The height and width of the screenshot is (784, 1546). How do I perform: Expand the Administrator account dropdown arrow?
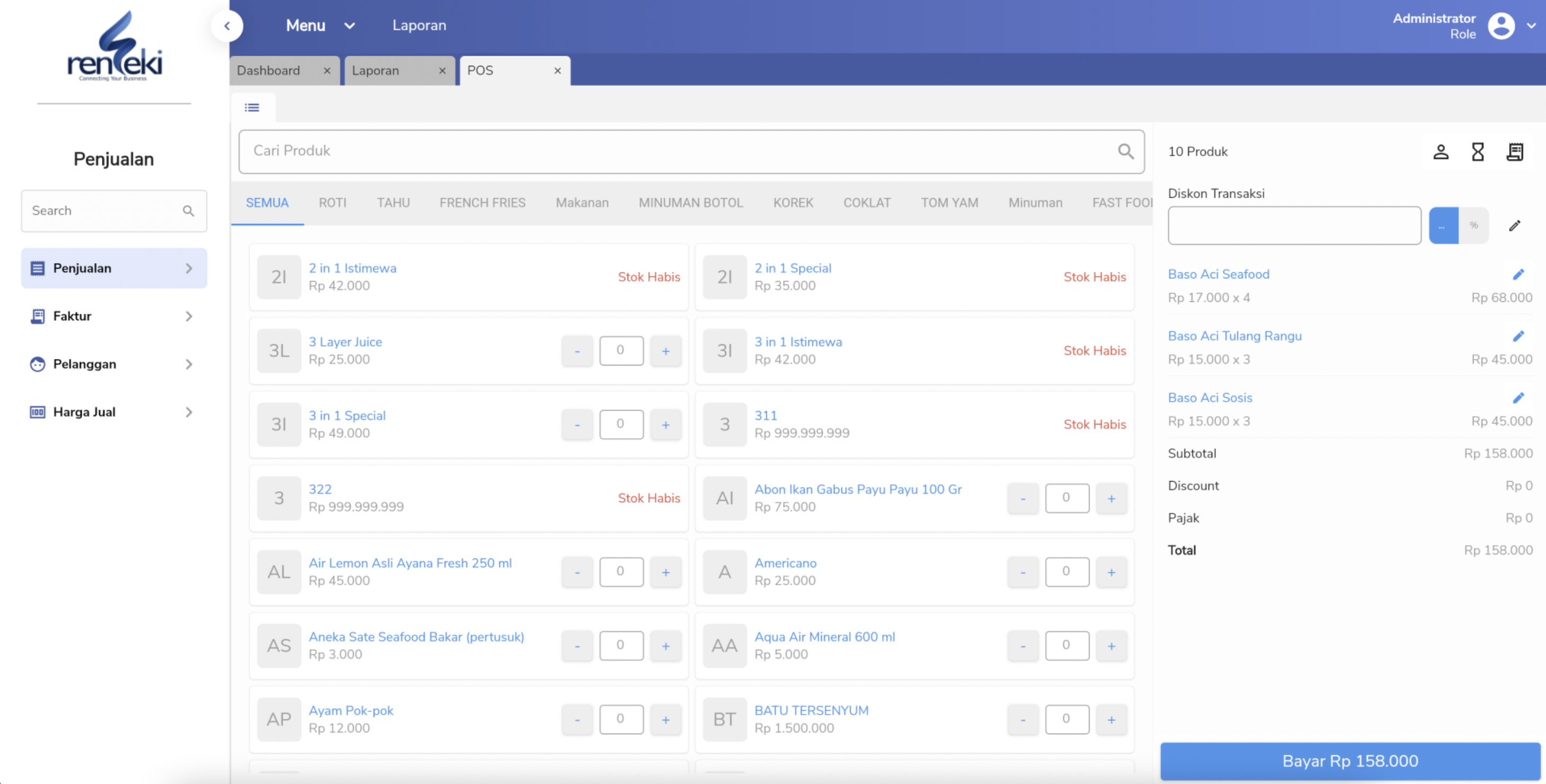tap(1531, 26)
